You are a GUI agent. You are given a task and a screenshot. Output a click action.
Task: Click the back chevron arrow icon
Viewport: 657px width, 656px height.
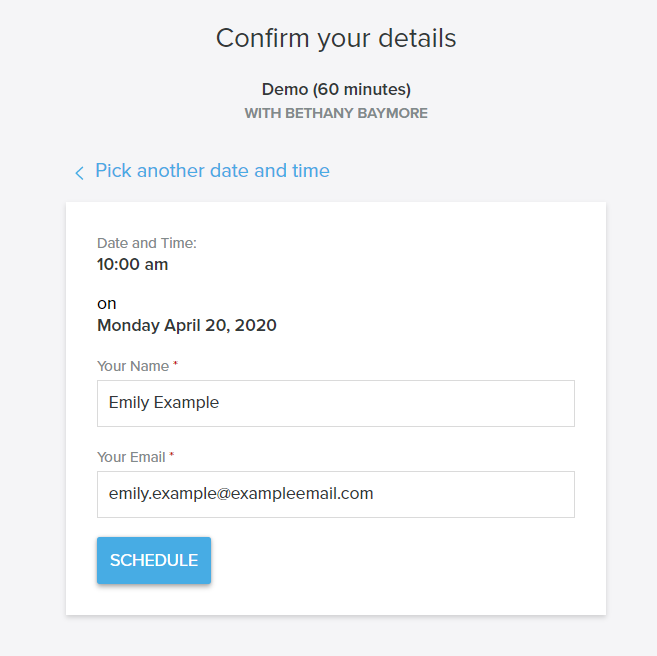tap(79, 173)
